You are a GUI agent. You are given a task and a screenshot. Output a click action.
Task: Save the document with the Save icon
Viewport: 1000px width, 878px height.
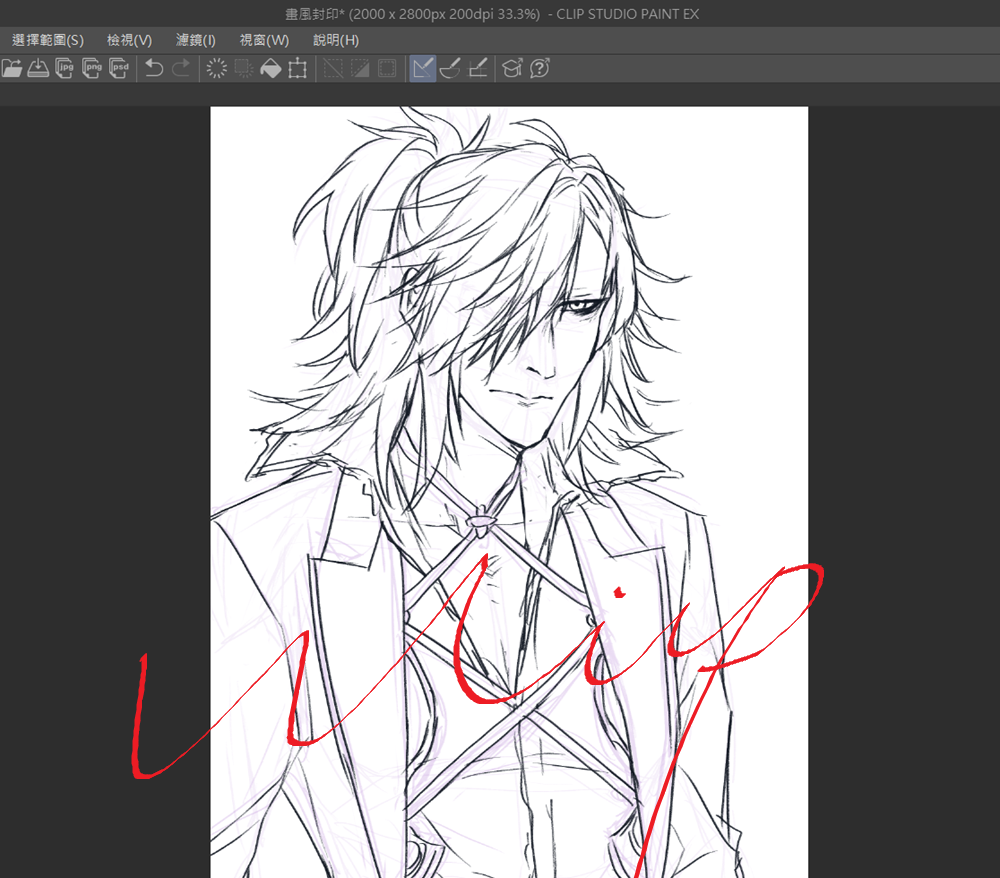coord(38,68)
